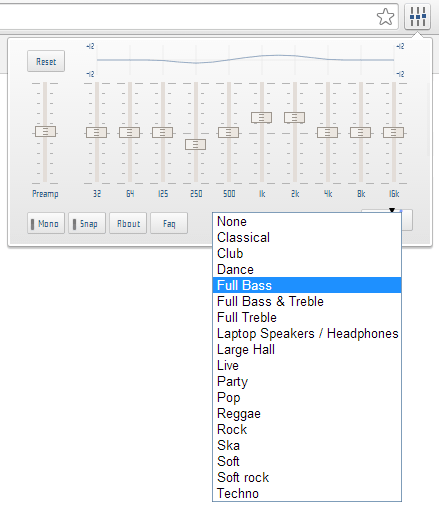Pick the Rock preset
Screen dimensions: 439x512
coord(307,429)
